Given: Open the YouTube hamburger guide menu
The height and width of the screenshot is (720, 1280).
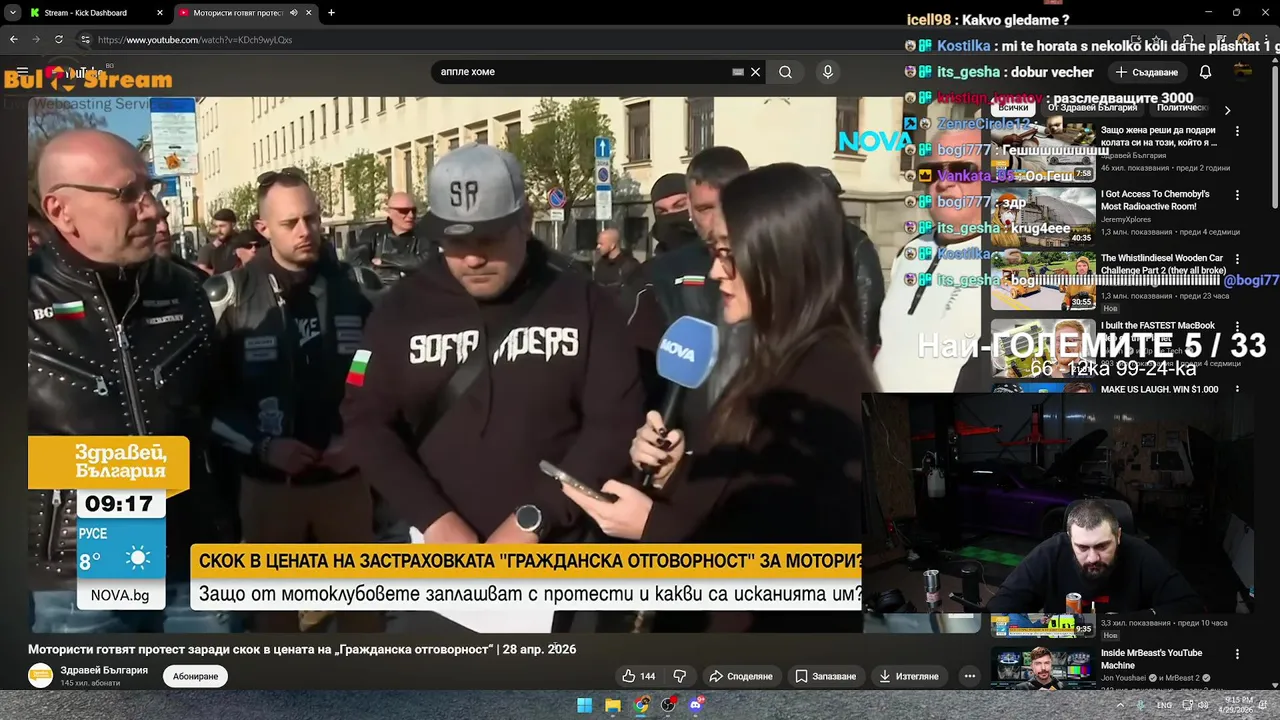Looking at the screenshot, I should click(22, 72).
